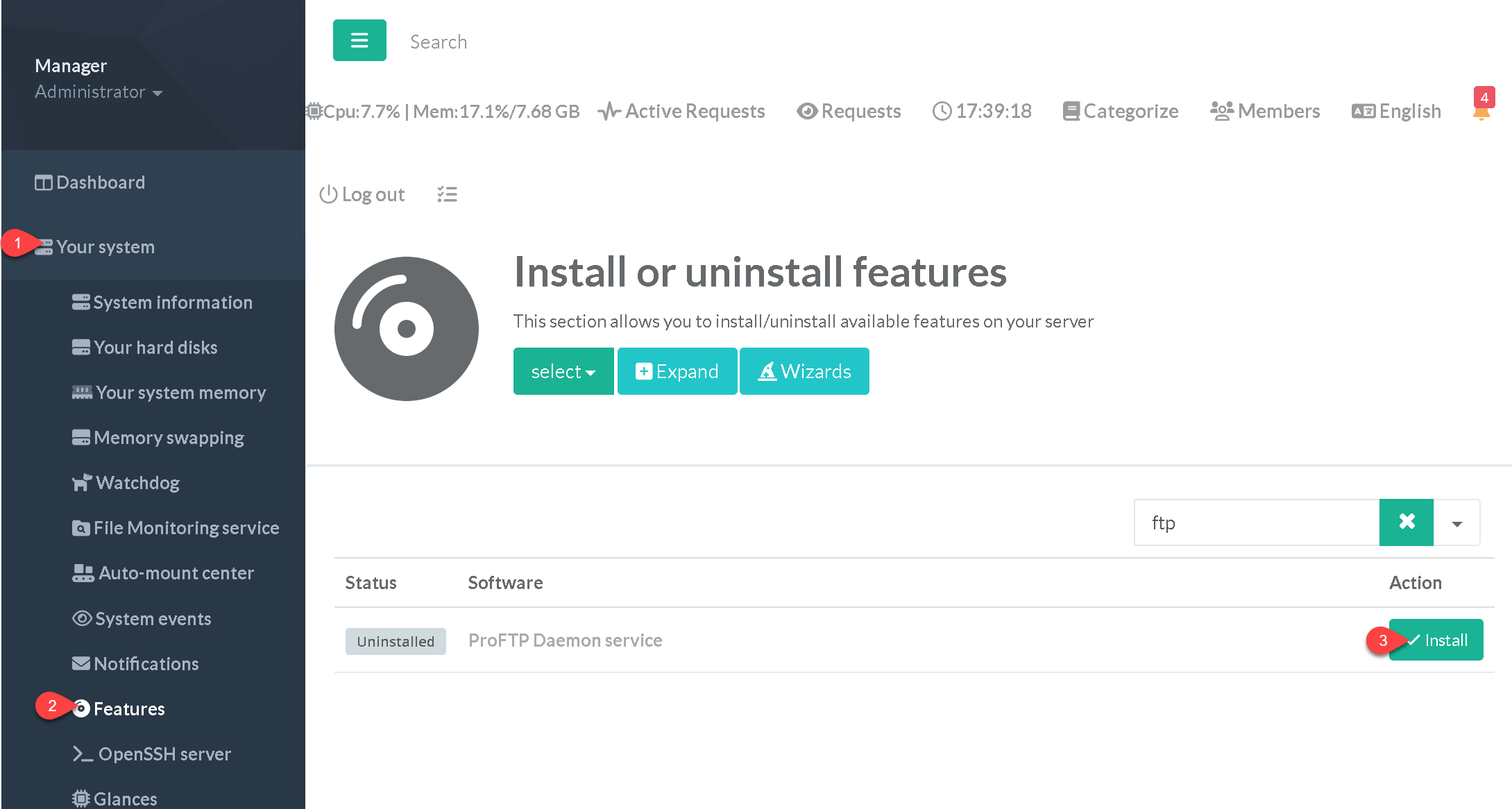Open Requests eye icon in top bar
The image size is (1512, 809).
coord(849,111)
